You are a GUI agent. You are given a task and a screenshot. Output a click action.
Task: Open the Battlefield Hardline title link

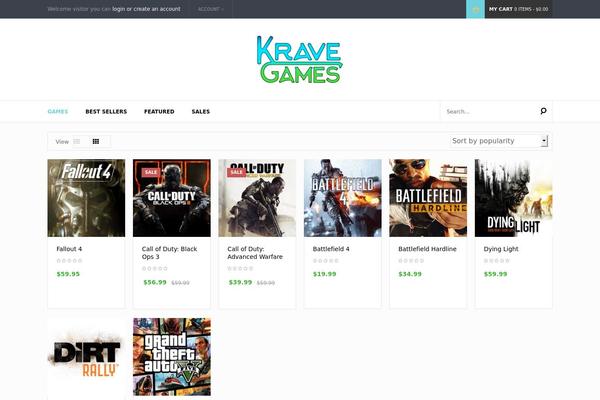(427, 249)
